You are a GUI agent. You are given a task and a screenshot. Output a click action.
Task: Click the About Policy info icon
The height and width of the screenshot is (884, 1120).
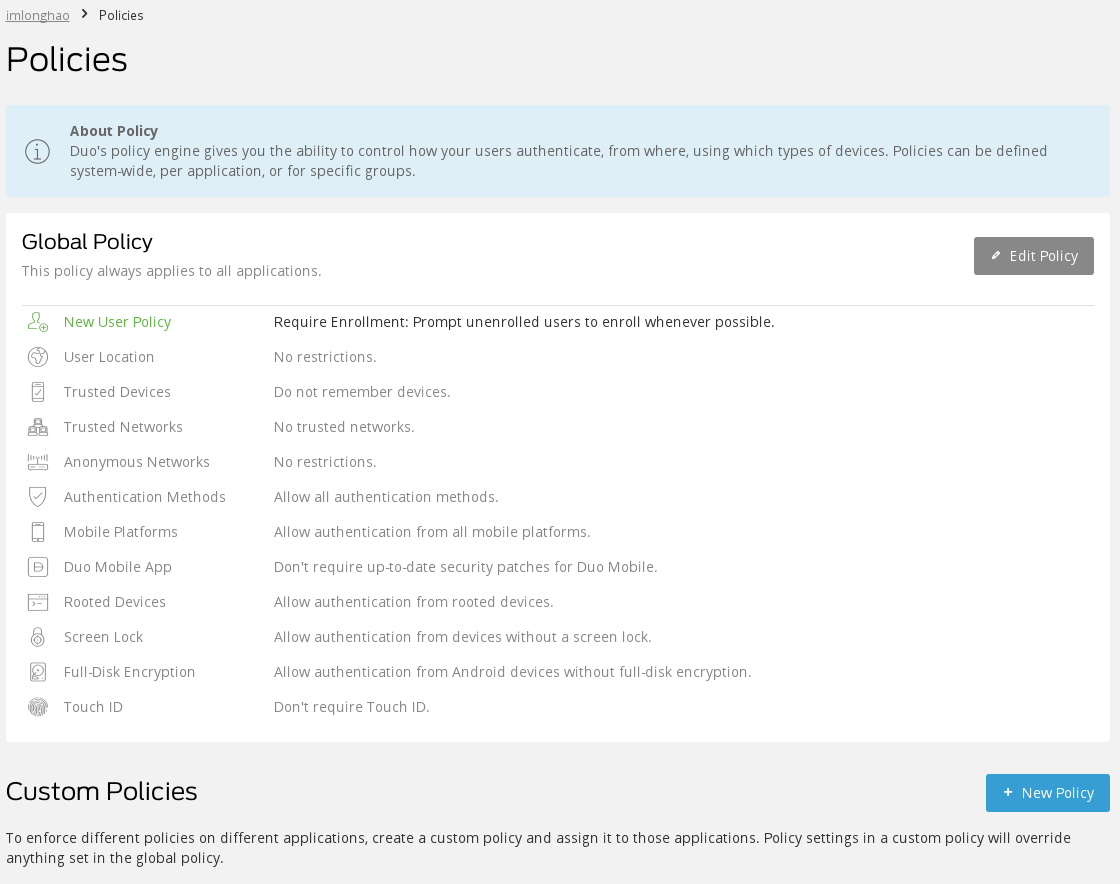(x=37, y=151)
